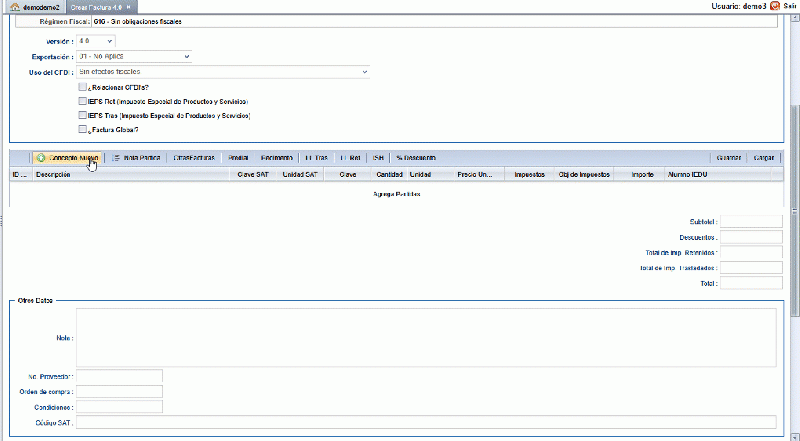Screen dimensions: 800x441
Task: Focus the Código SAT field
Action: (x=426, y=423)
